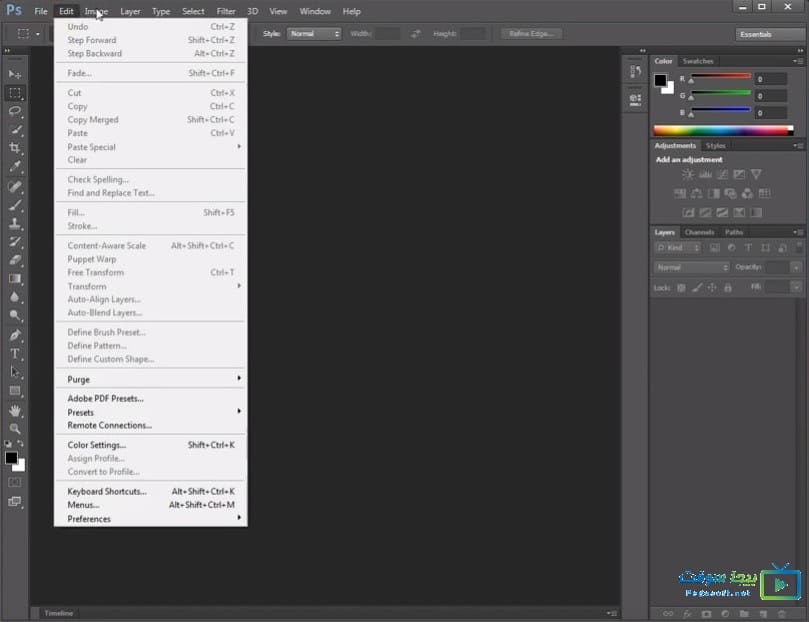Expand the Presets submenu
This screenshot has width=809, height=622.
151,412
